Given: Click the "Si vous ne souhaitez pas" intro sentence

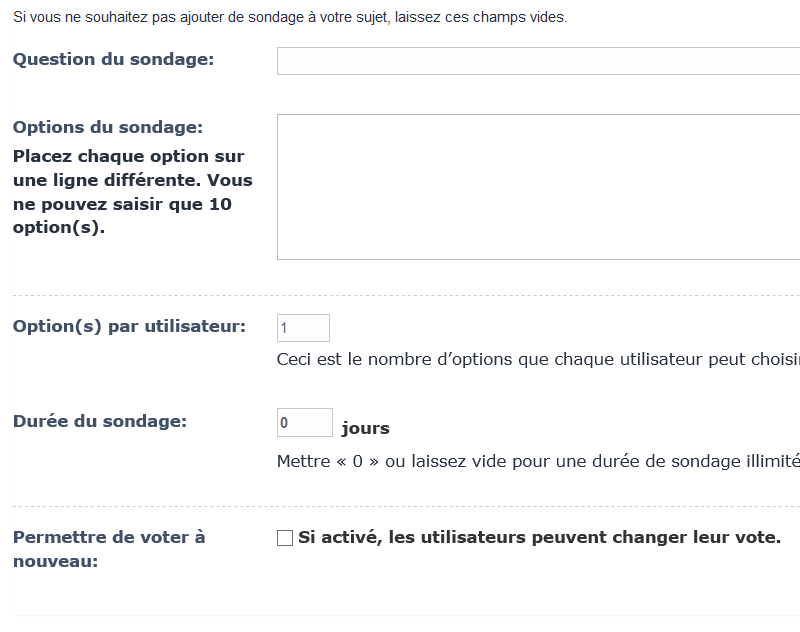Looking at the screenshot, I should 290,18.
